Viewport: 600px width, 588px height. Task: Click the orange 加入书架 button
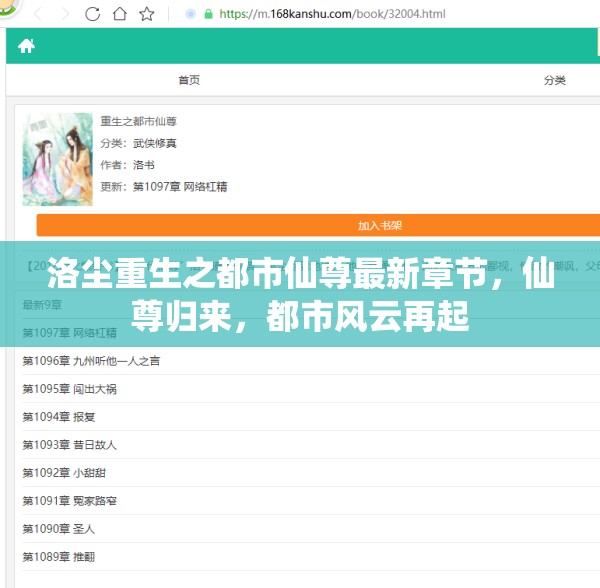tap(318, 225)
